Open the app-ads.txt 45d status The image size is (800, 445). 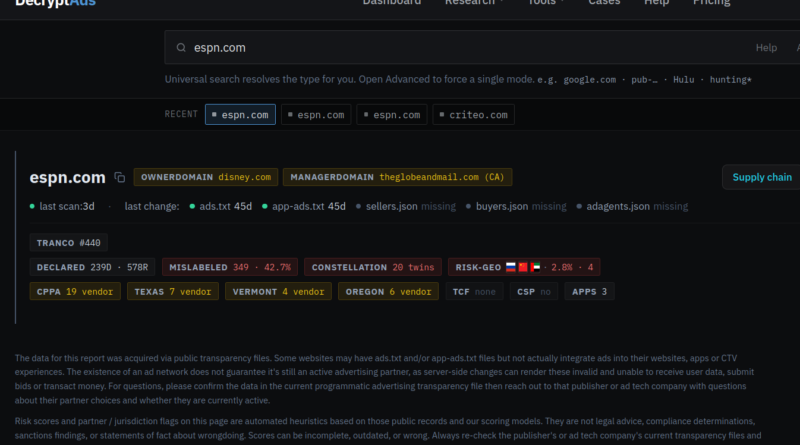pos(304,206)
